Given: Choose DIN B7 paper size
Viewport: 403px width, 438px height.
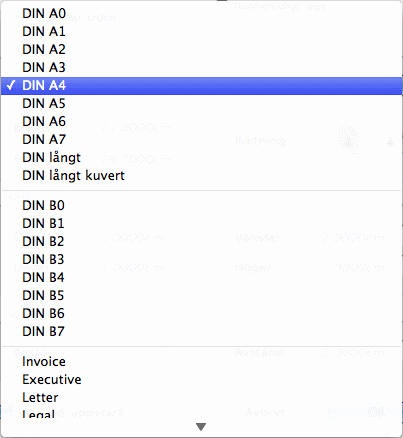Looking at the screenshot, I should tap(201, 332).
